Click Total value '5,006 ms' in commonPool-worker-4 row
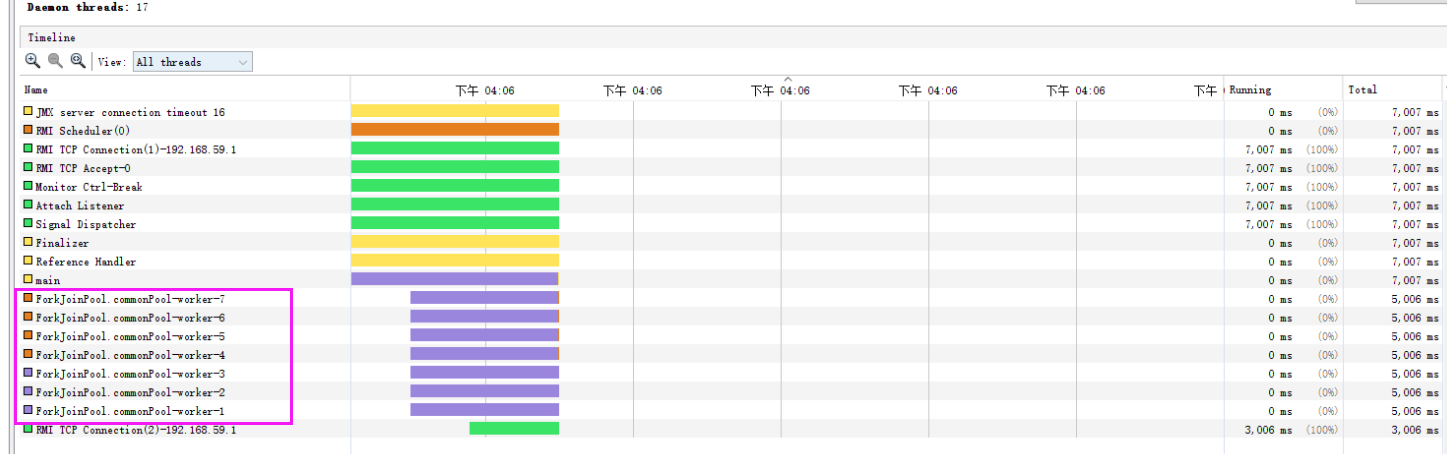This screenshot has height=454, width=1447. tap(1415, 355)
